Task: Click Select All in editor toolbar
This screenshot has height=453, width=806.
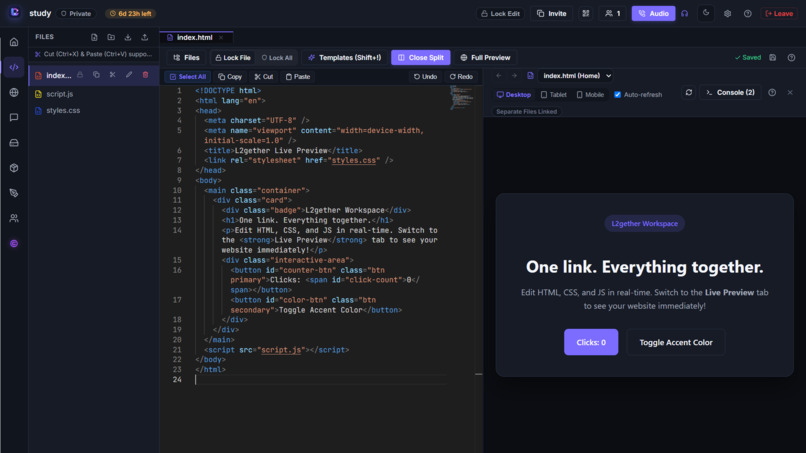Action: [x=188, y=77]
